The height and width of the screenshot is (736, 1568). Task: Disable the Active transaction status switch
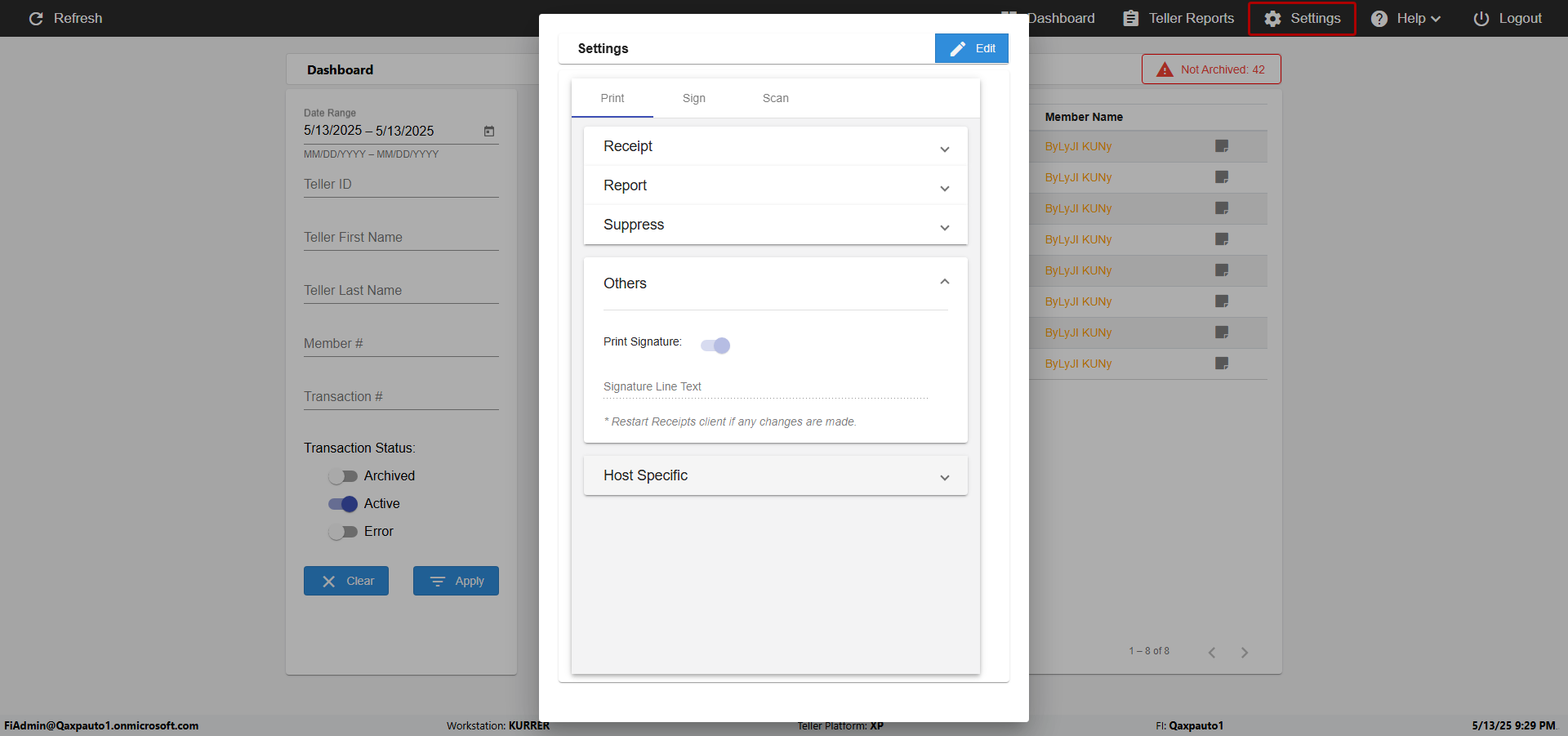tap(343, 504)
